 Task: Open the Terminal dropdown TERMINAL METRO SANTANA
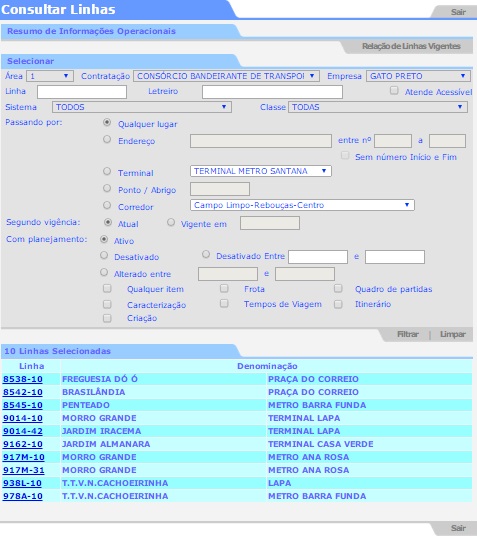[x=260, y=171]
